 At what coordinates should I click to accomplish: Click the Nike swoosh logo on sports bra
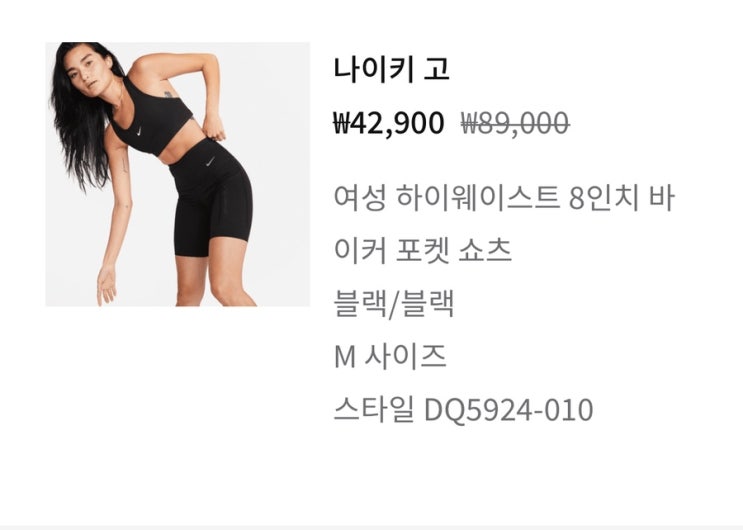[x=139, y=131]
